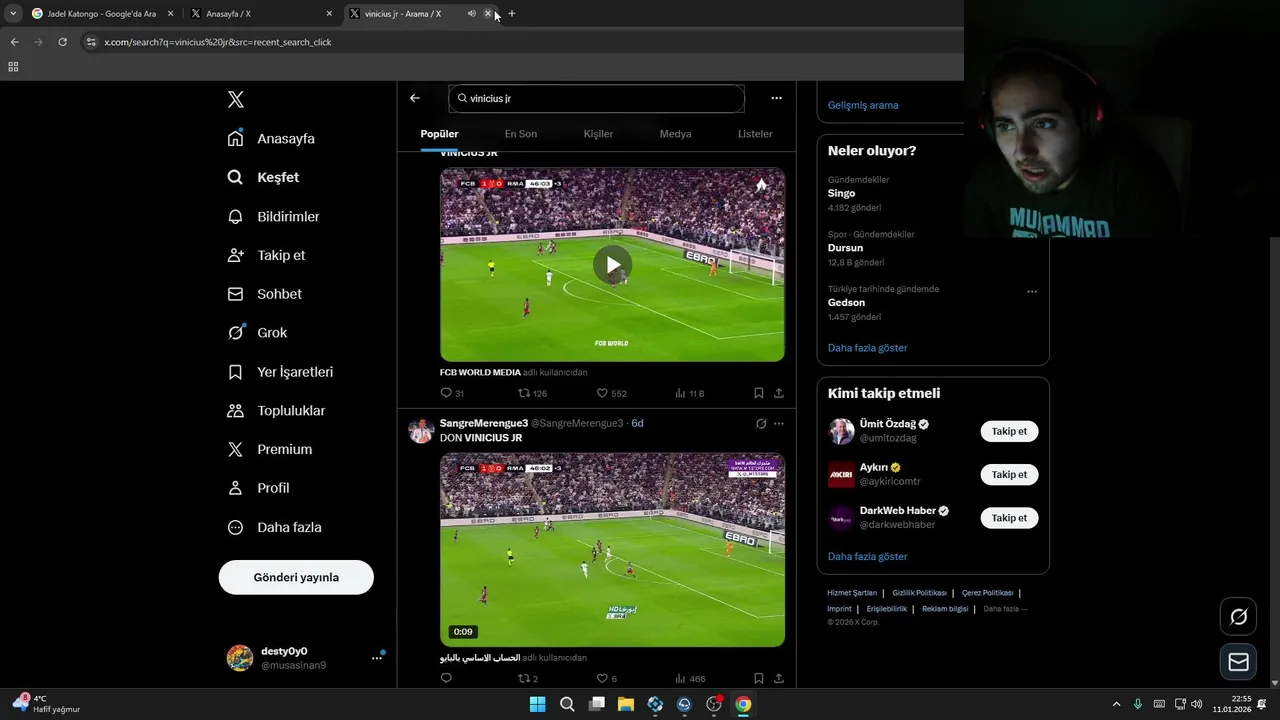Open floating Grok button at right
Viewport: 1280px width, 720px height.
coord(1238,617)
